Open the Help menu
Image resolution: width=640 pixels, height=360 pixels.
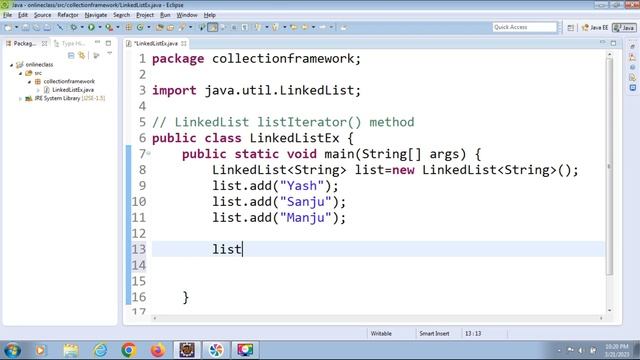(x=209, y=15)
